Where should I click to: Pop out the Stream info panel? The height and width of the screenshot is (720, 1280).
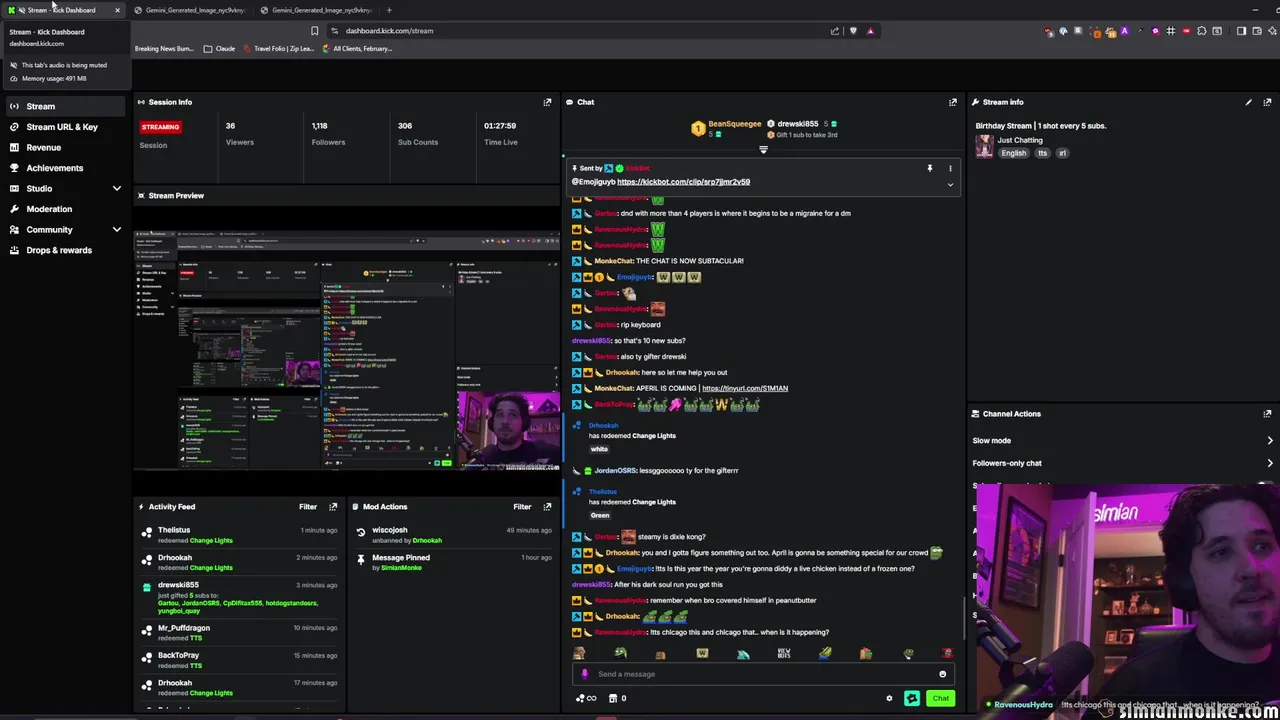(1267, 102)
